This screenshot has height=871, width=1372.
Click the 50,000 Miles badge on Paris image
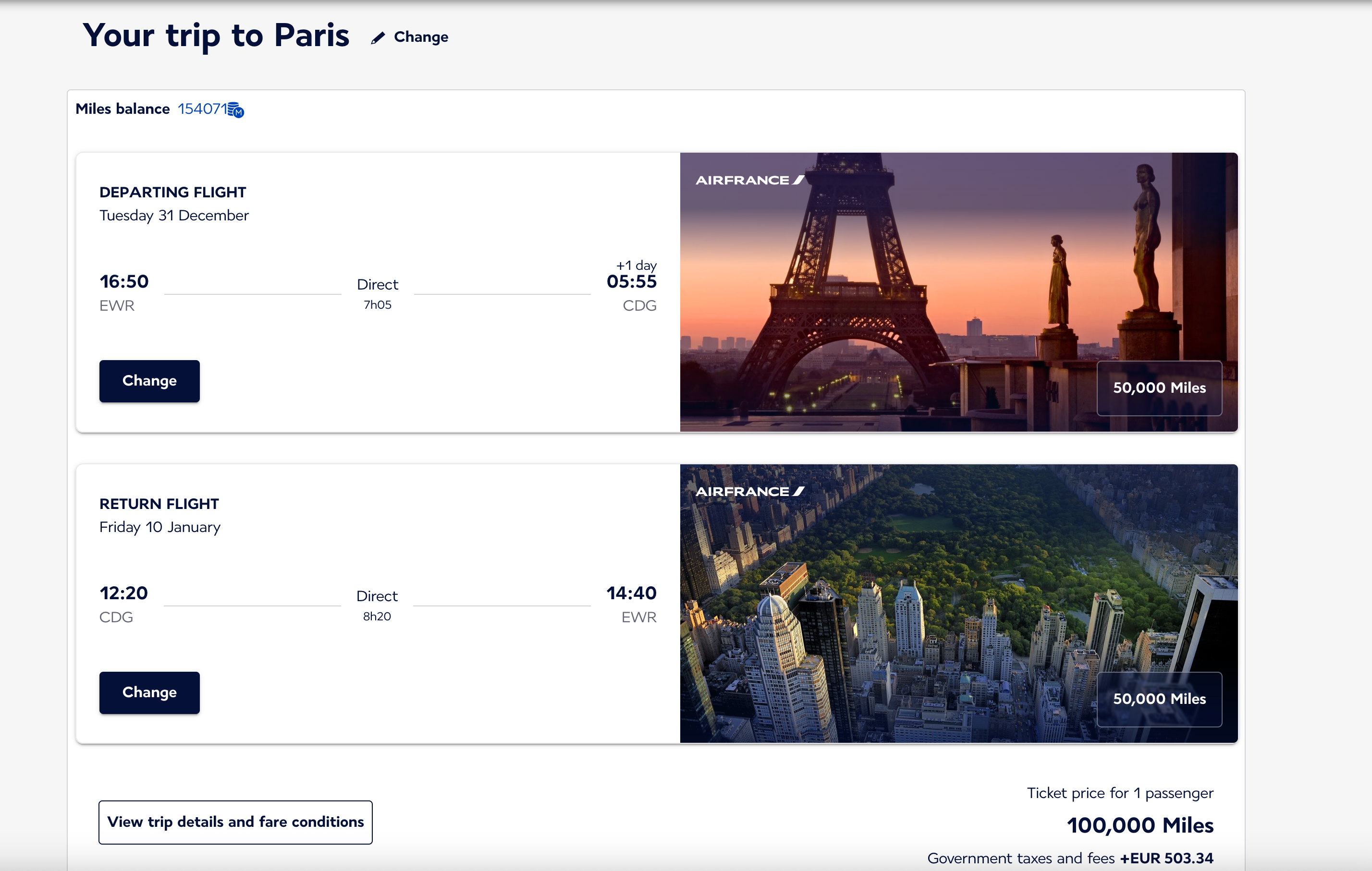[1160, 388]
